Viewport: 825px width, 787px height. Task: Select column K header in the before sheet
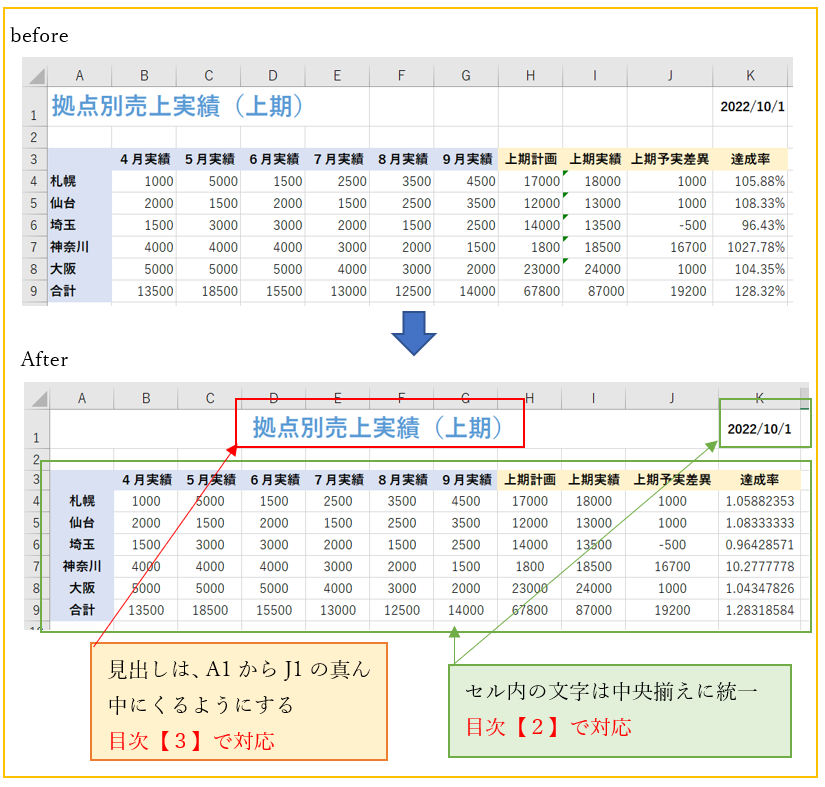[750, 75]
